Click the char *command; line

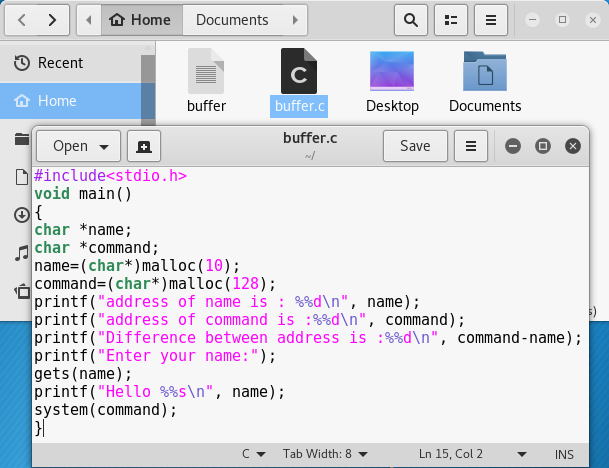(x=97, y=248)
